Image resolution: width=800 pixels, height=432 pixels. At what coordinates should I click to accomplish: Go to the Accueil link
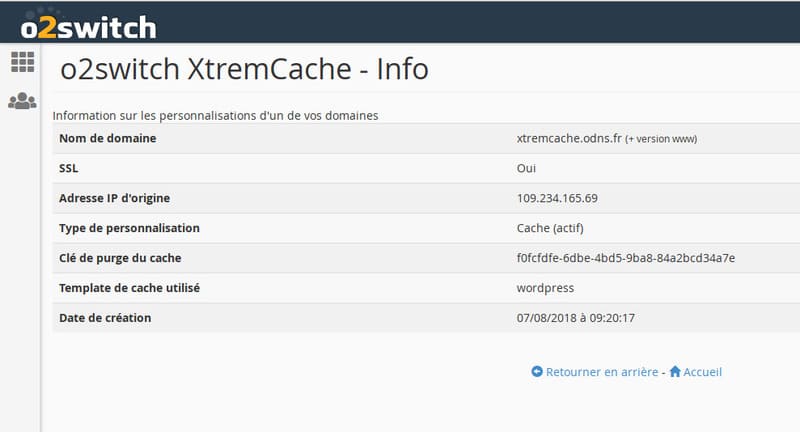coord(703,372)
